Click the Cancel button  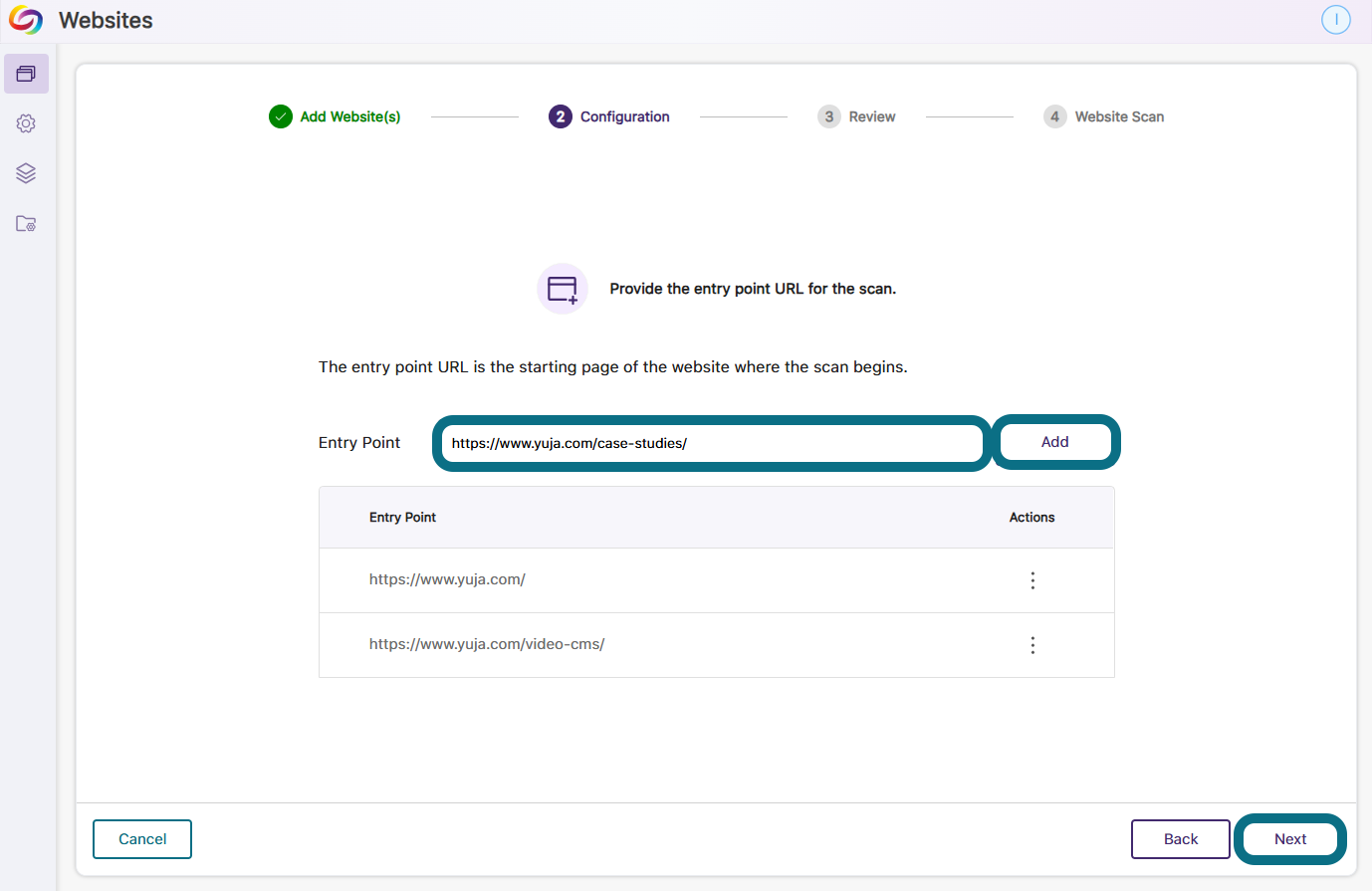(142, 839)
